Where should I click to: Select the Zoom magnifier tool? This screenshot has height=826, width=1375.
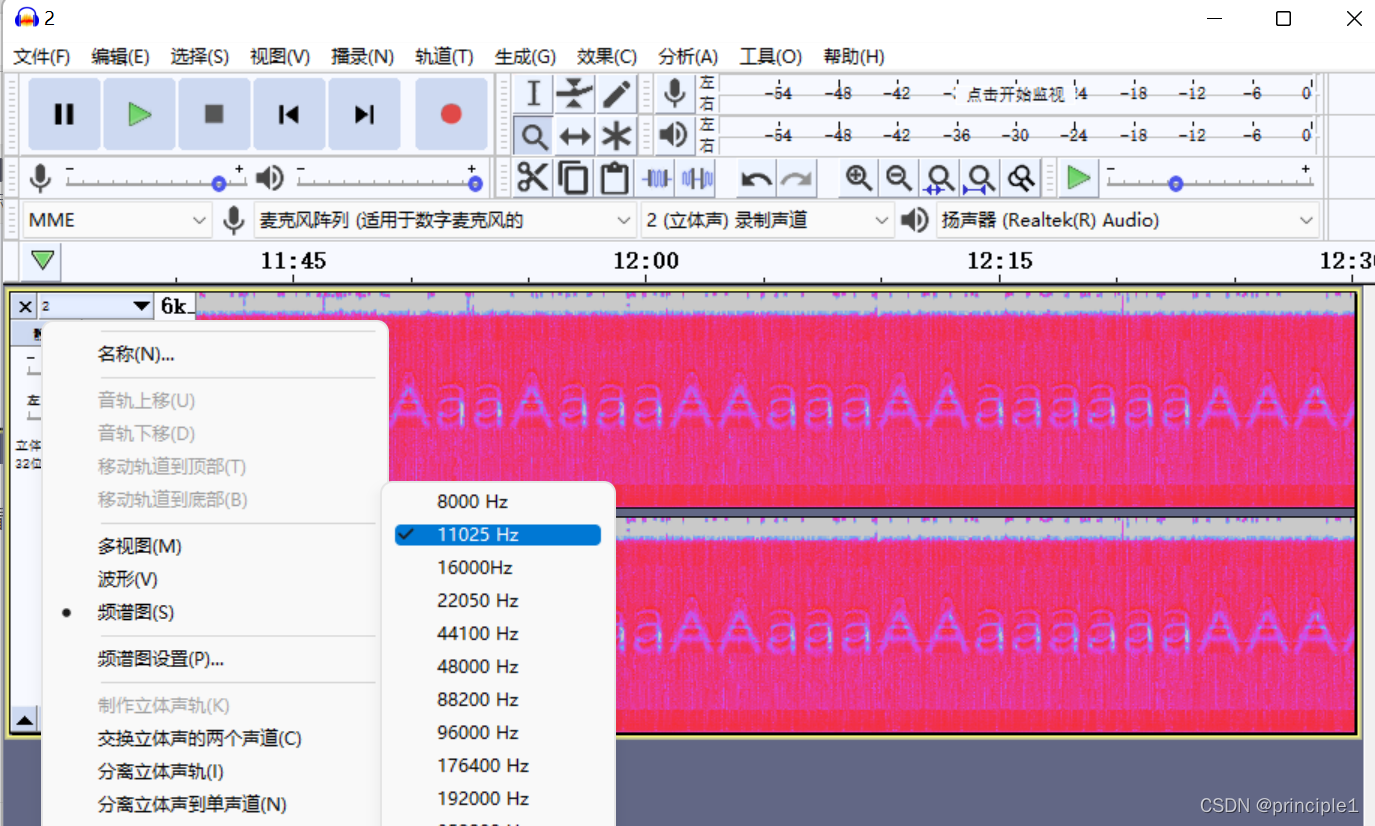[534, 135]
